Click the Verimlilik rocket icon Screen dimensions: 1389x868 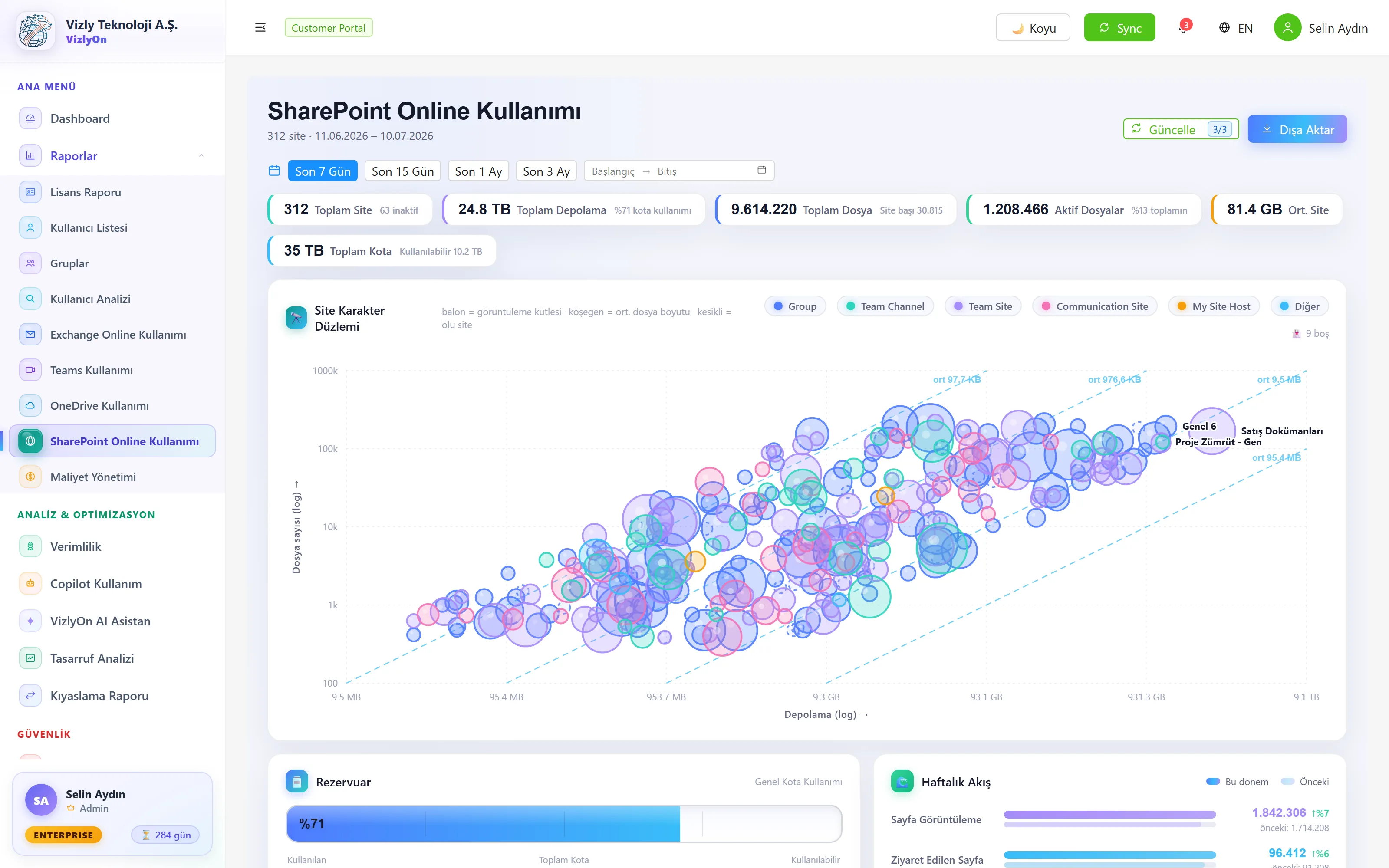click(x=30, y=546)
